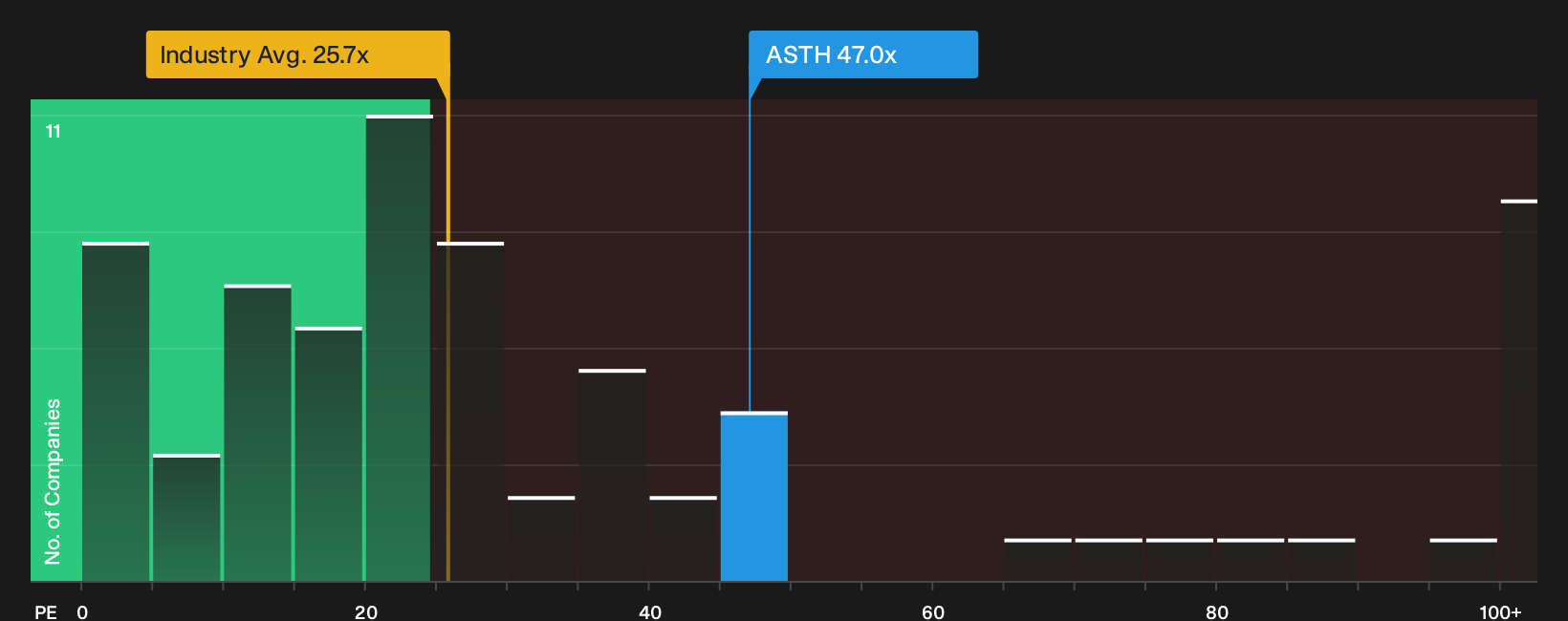Click the PE axis label

tap(46, 611)
